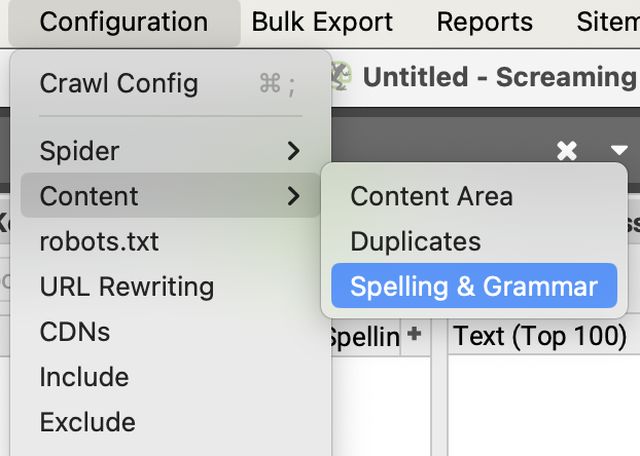Click the Screaming Frog logo in title bar

[342, 76]
